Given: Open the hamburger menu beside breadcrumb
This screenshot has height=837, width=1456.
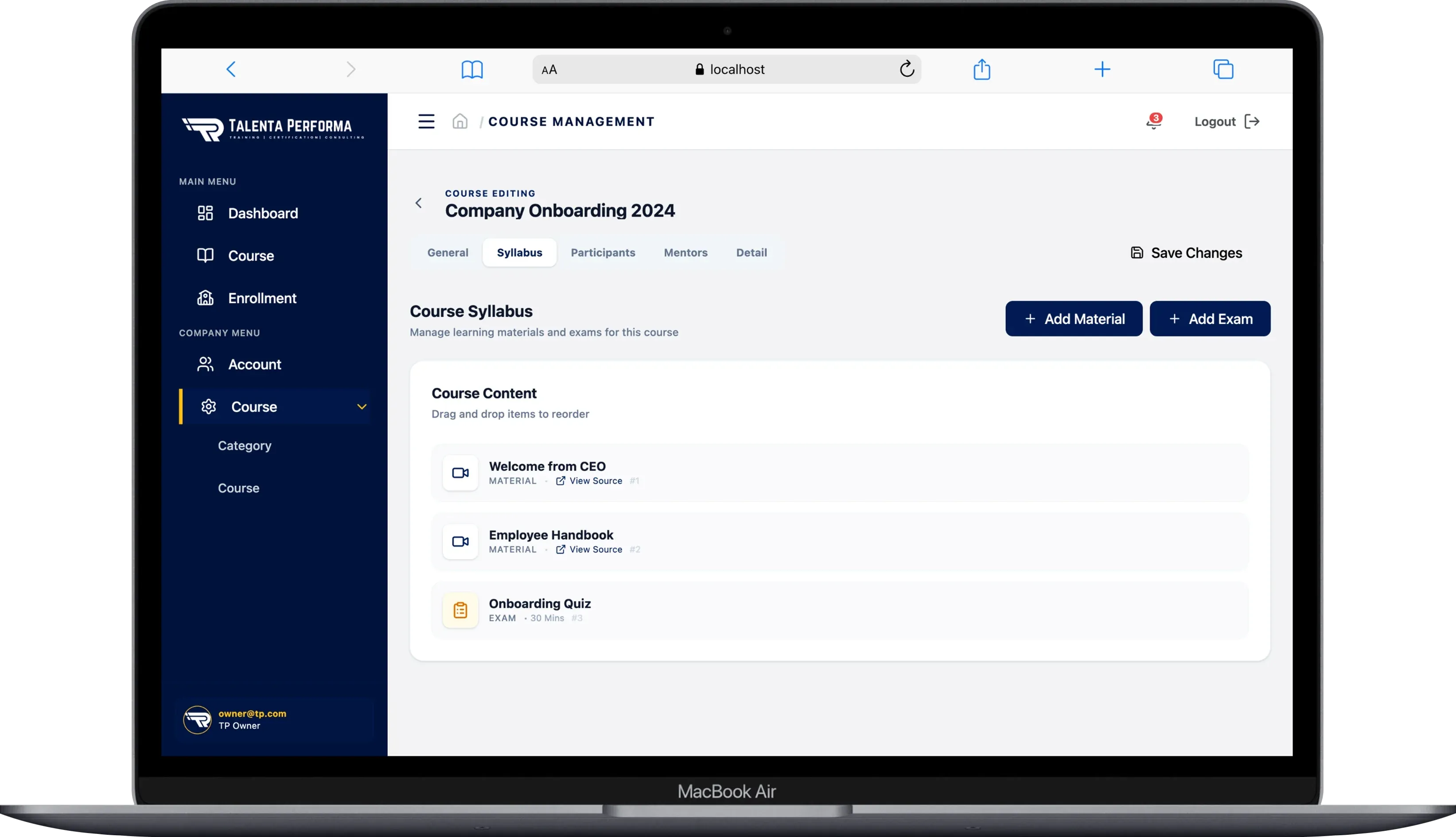Looking at the screenshot, I should pyautogui.click(x=426, y=121).
